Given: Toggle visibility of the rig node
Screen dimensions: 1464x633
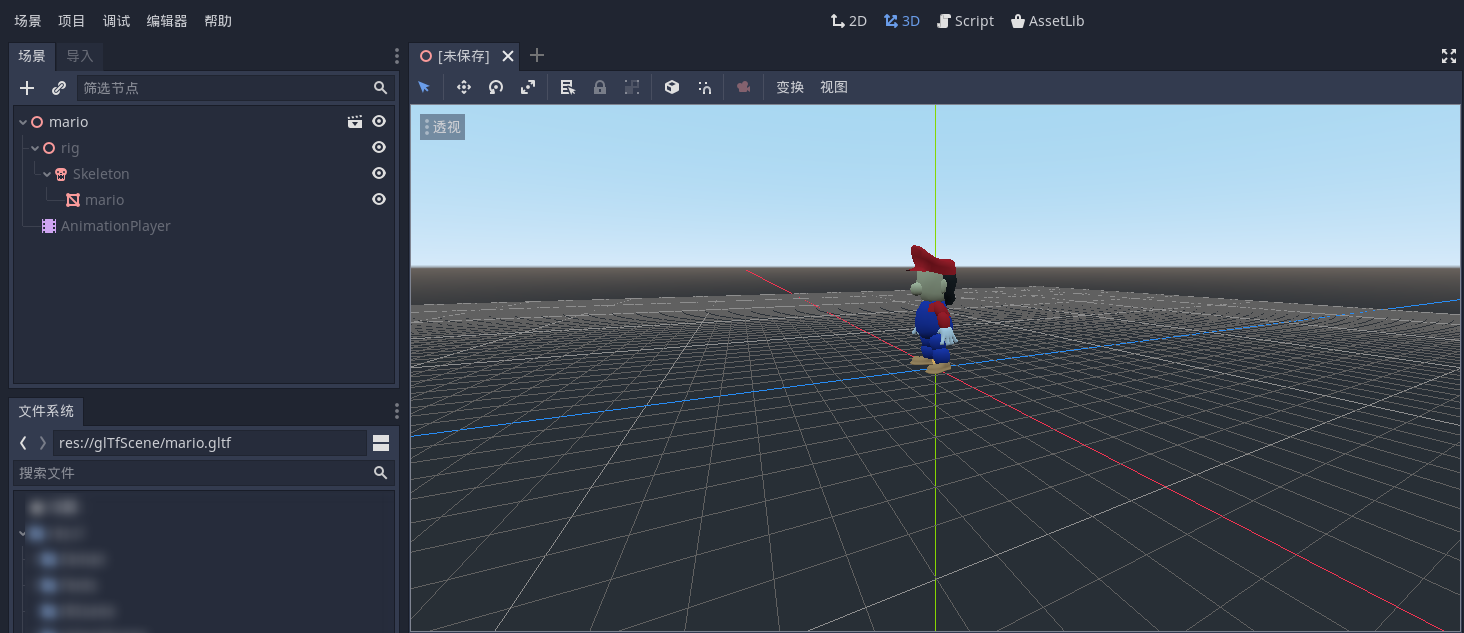Looking at the screenshot, I should pos(379,148).
